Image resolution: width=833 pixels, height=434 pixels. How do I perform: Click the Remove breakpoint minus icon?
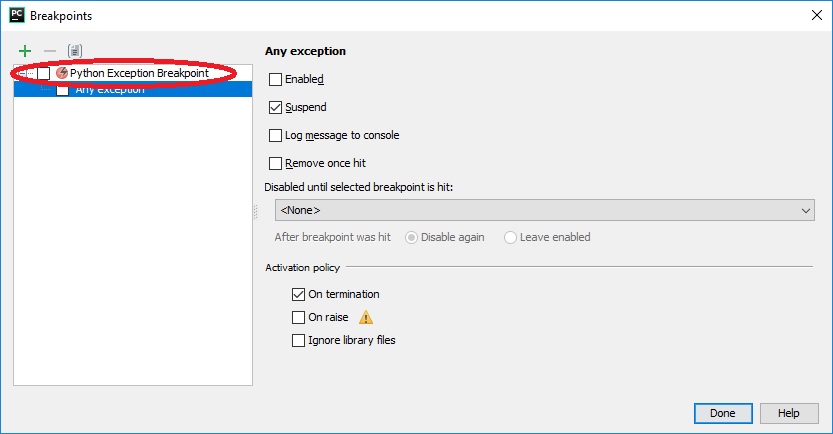(x=49, y=51)
